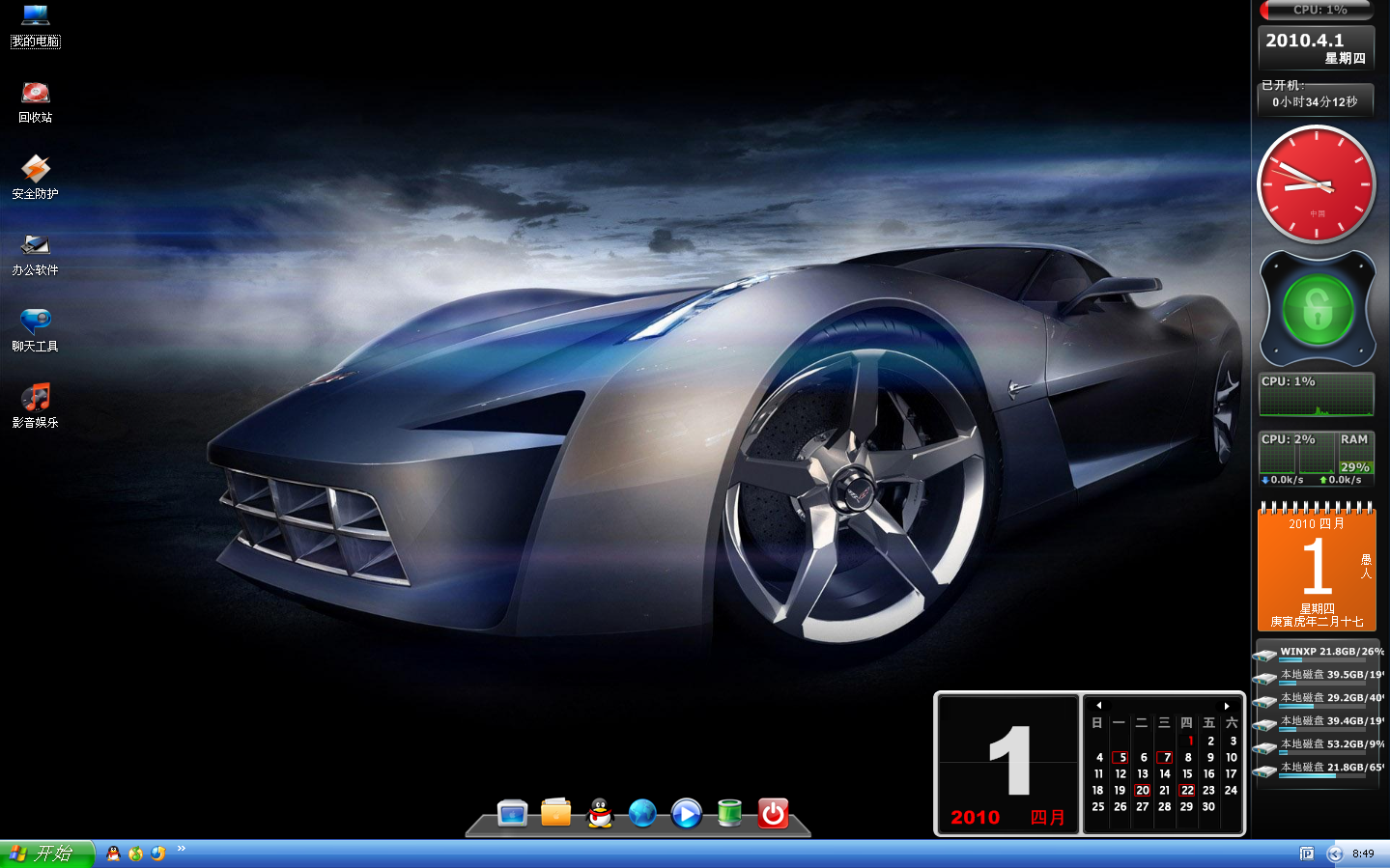Open the 办公软件 desktop folder
The width and height of the screenshot is (1390, 868).
36,254
